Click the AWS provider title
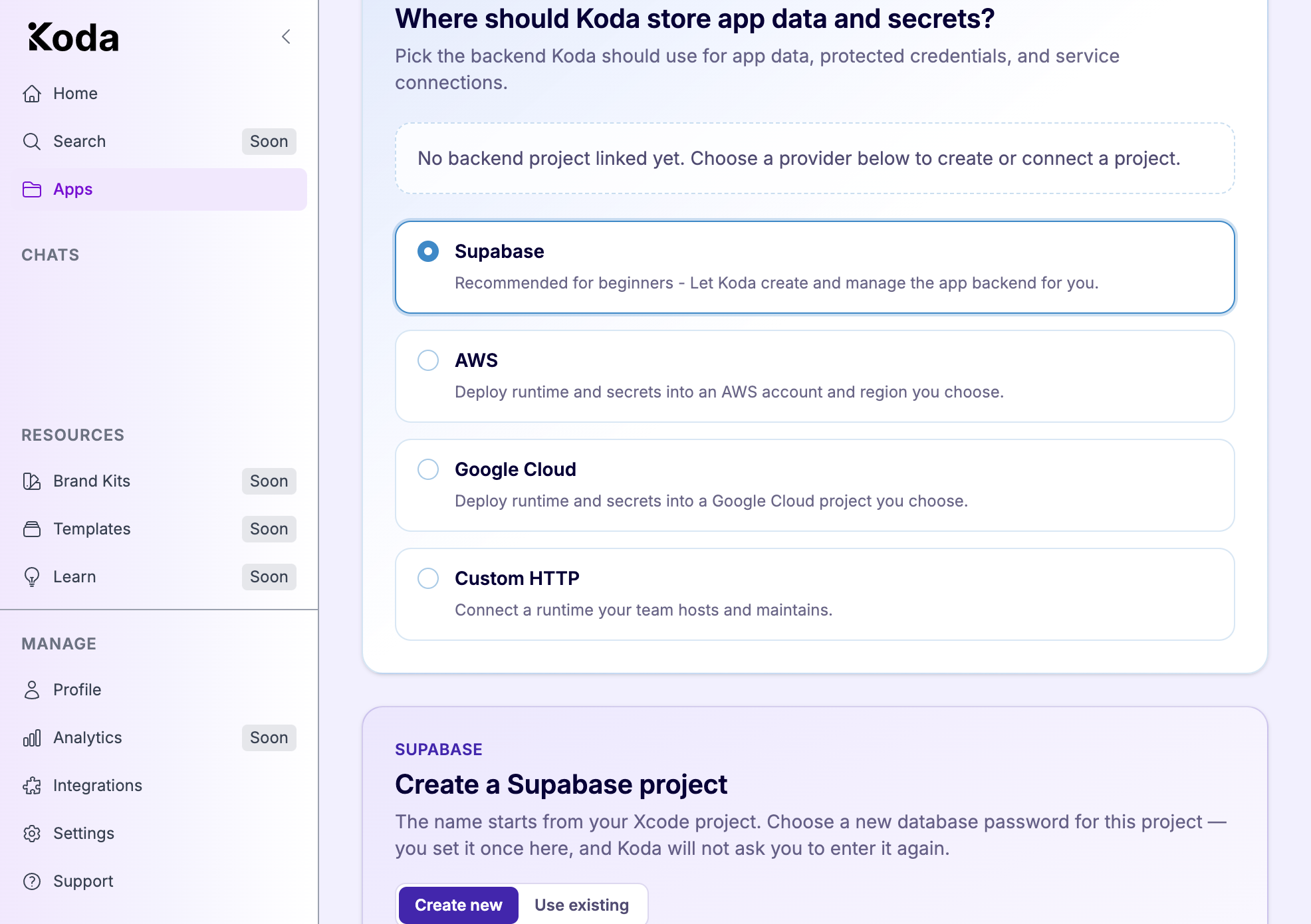Screen dimensions: 1311x924 [476, 360]
